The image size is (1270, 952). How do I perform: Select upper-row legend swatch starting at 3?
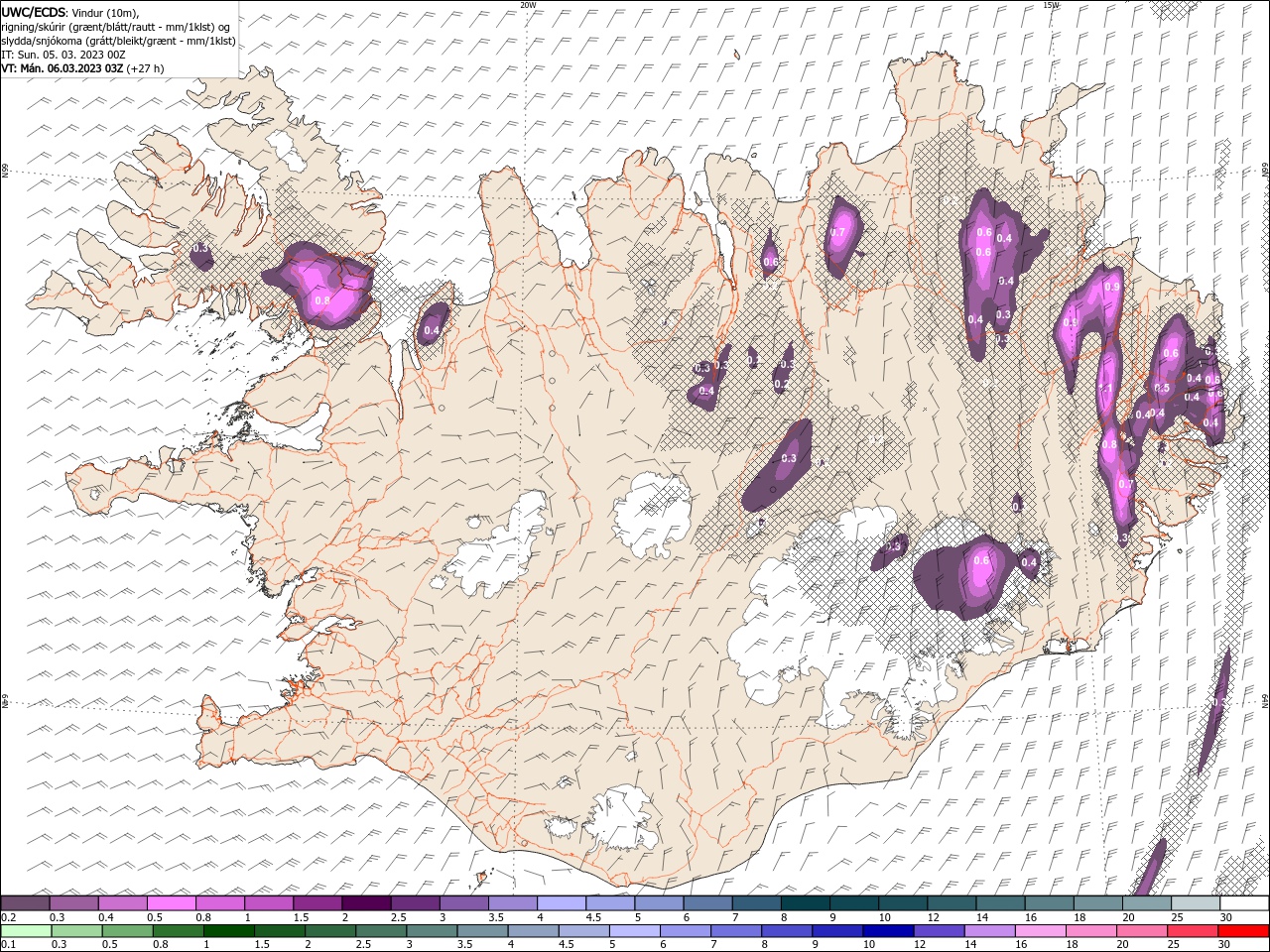[463, 903]
